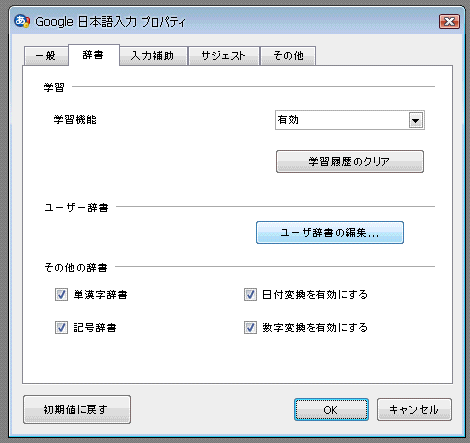Screen dimensions: 470x443
Task: Open the 入力補助 tab
Action: (153, 56)
